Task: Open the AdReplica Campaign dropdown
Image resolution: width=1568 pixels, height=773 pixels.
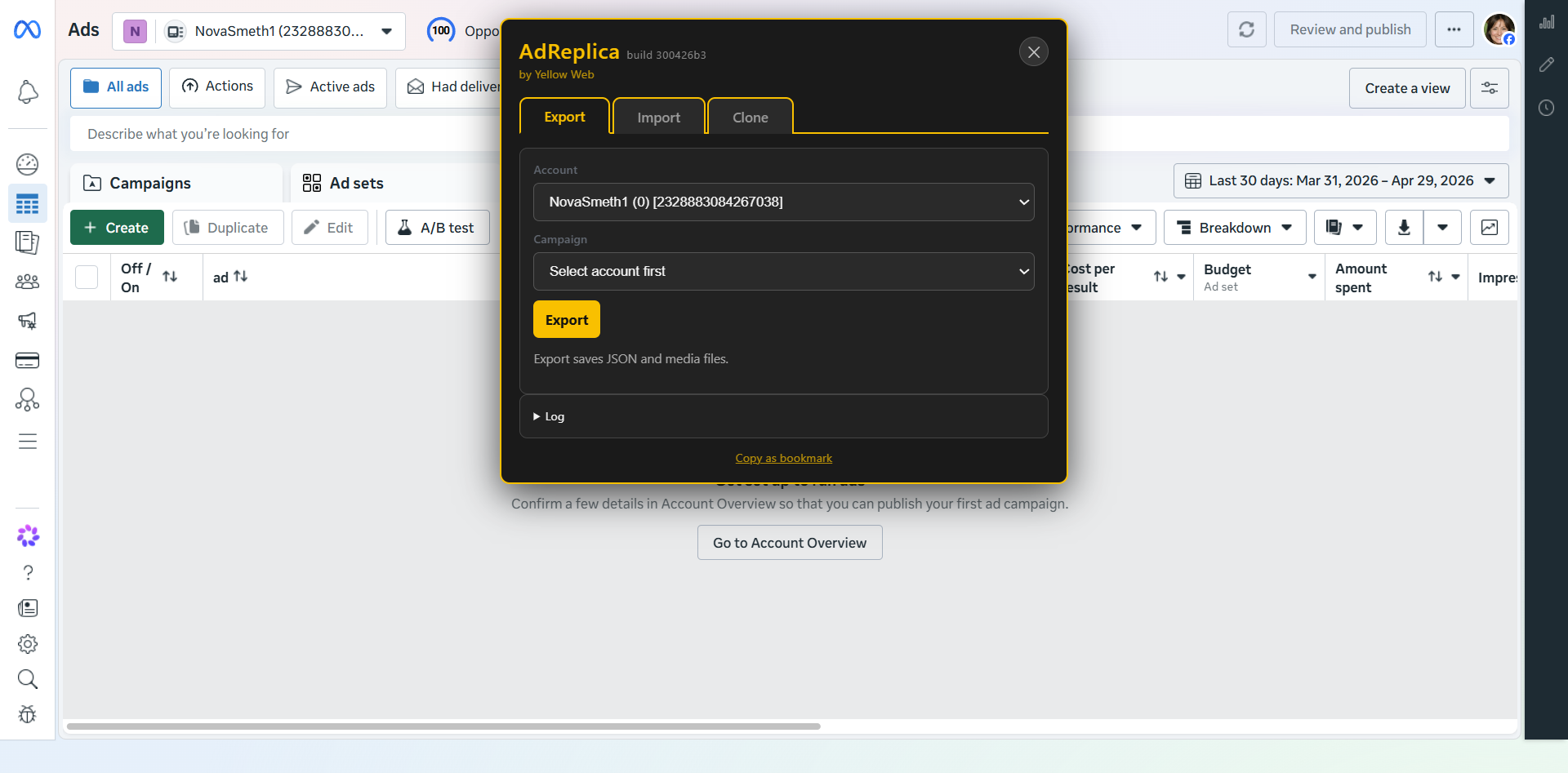Action: (x=784, y=271)
